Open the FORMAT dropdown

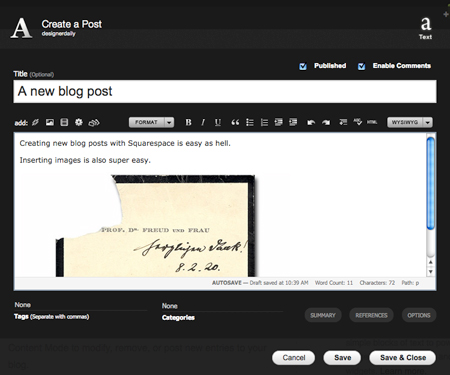pyautogui.click(x=151, y=122)
